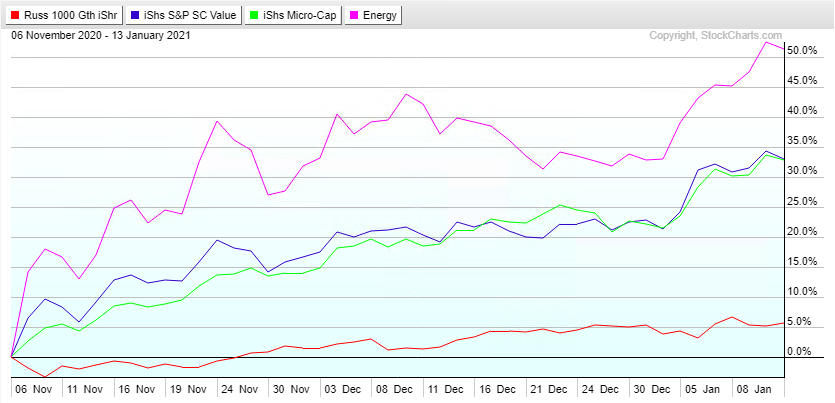Click the 08 Dec date label
Image resolution: width=835 pixels, height=403 pixels.
[397, 389]
